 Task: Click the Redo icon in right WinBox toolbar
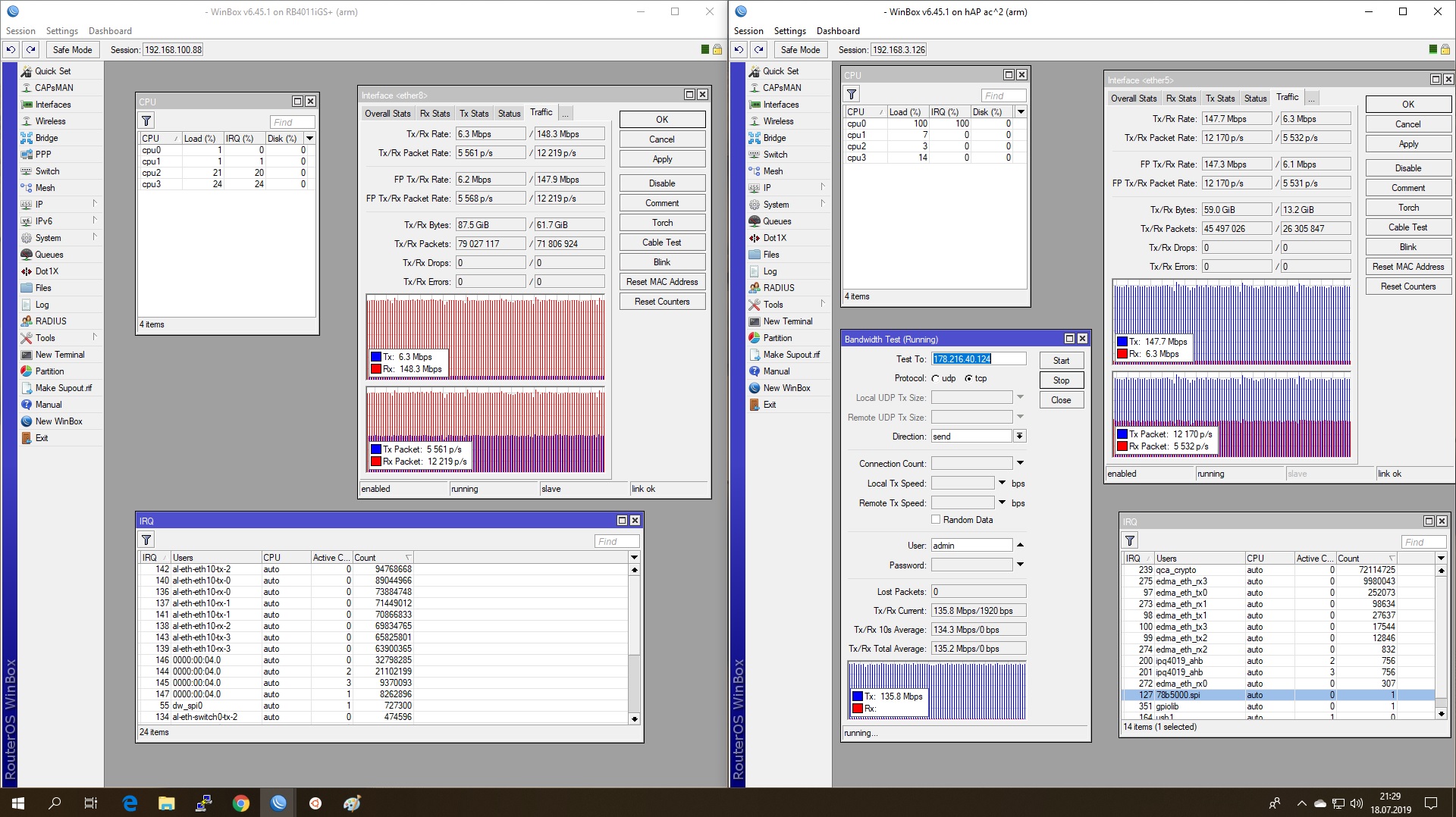(758, 50)
